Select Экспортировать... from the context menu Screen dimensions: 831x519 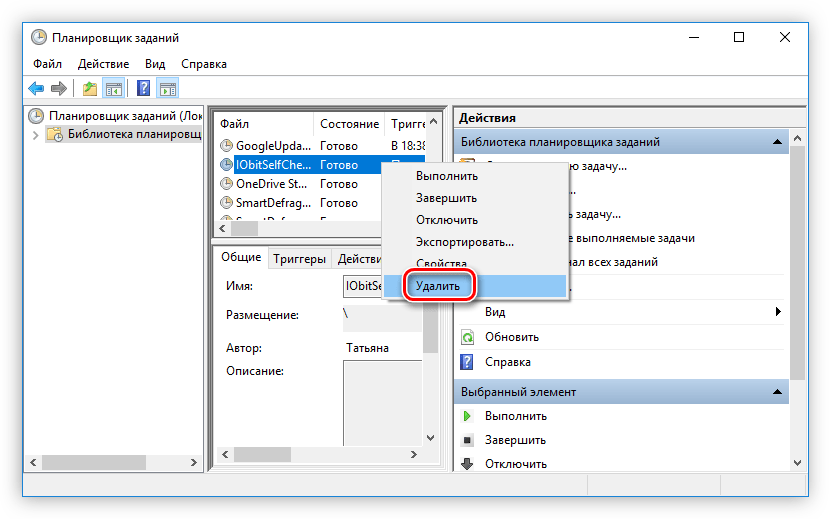(464, 242)
